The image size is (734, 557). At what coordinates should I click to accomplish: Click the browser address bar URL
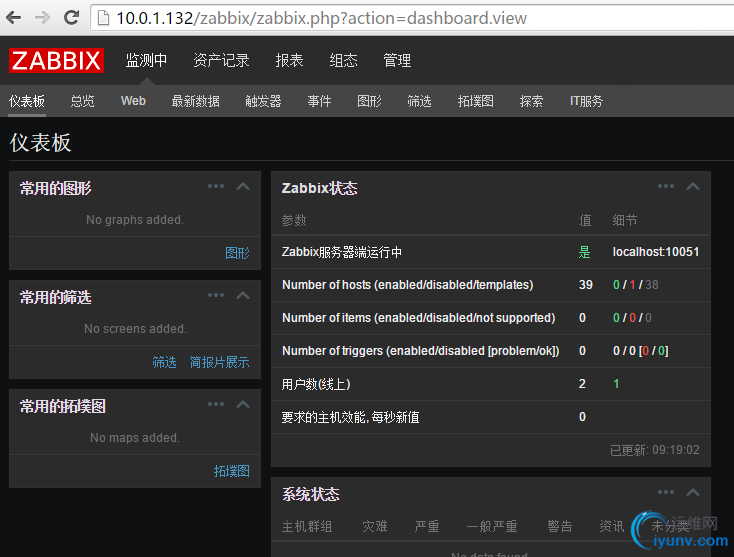(322, 18)
